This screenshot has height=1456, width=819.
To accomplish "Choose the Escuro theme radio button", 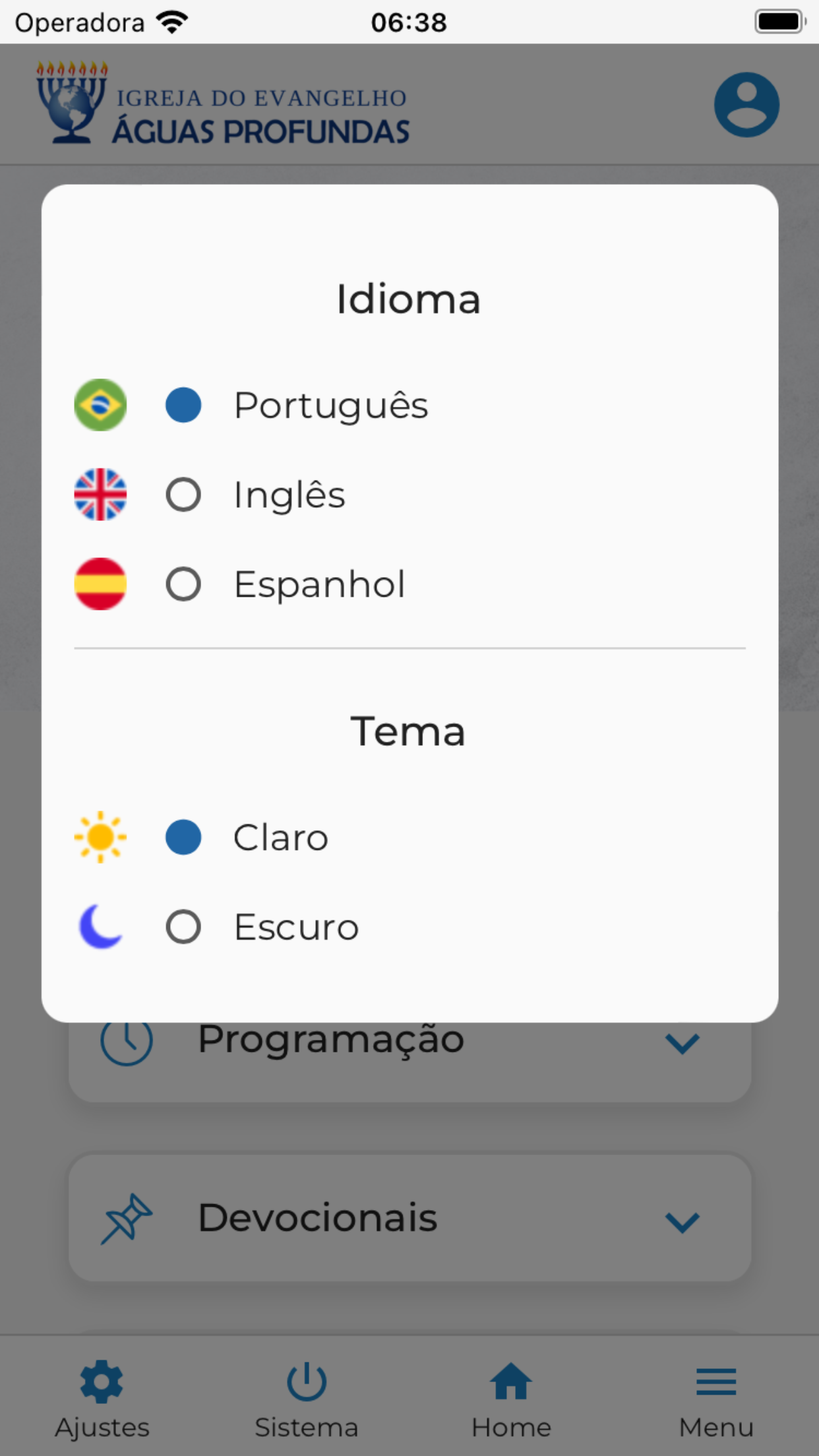I will point(183,927).
